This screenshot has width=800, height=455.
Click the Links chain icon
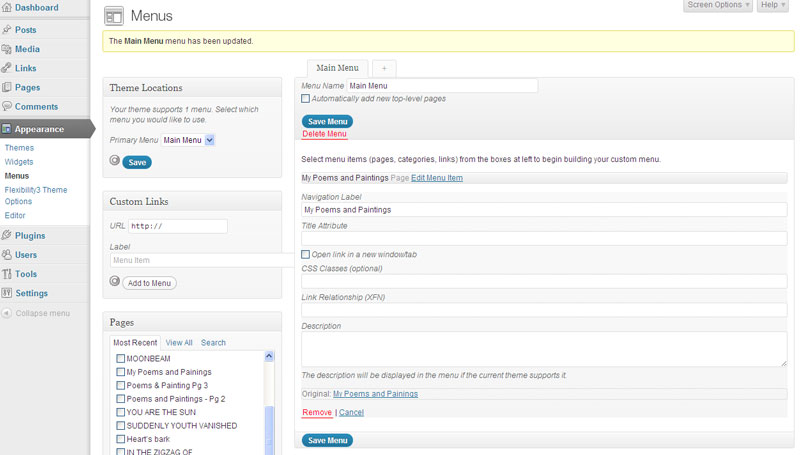point(7,68)
